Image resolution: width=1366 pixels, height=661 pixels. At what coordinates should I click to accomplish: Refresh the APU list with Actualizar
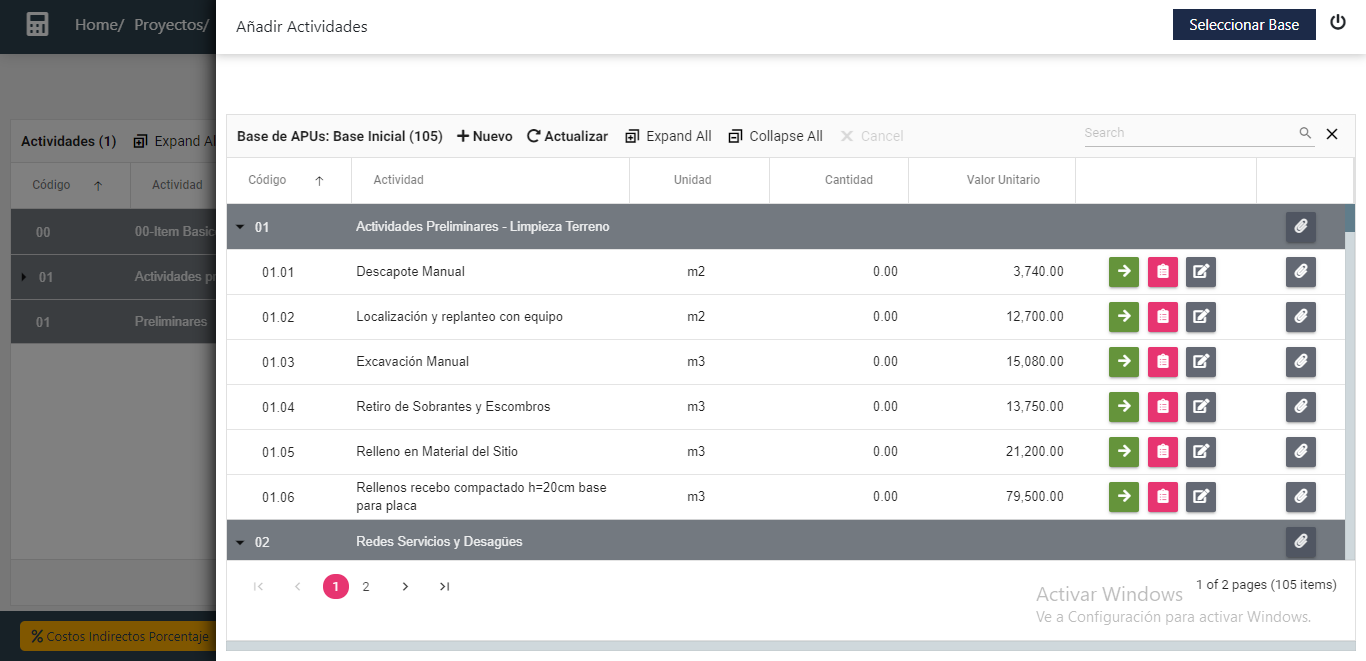567,135
